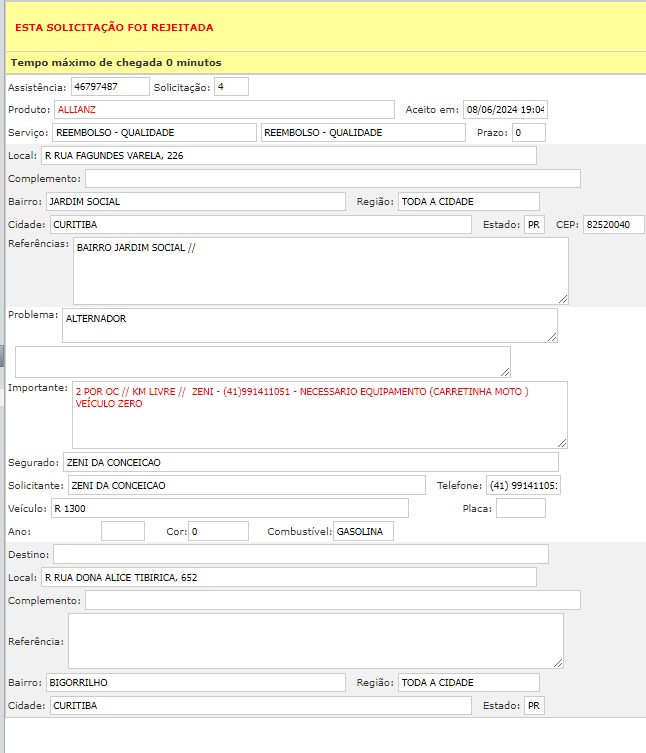Select the Telefone field
Image resolution: width=646 pixels, height=753 pixels.
(524, 485)
